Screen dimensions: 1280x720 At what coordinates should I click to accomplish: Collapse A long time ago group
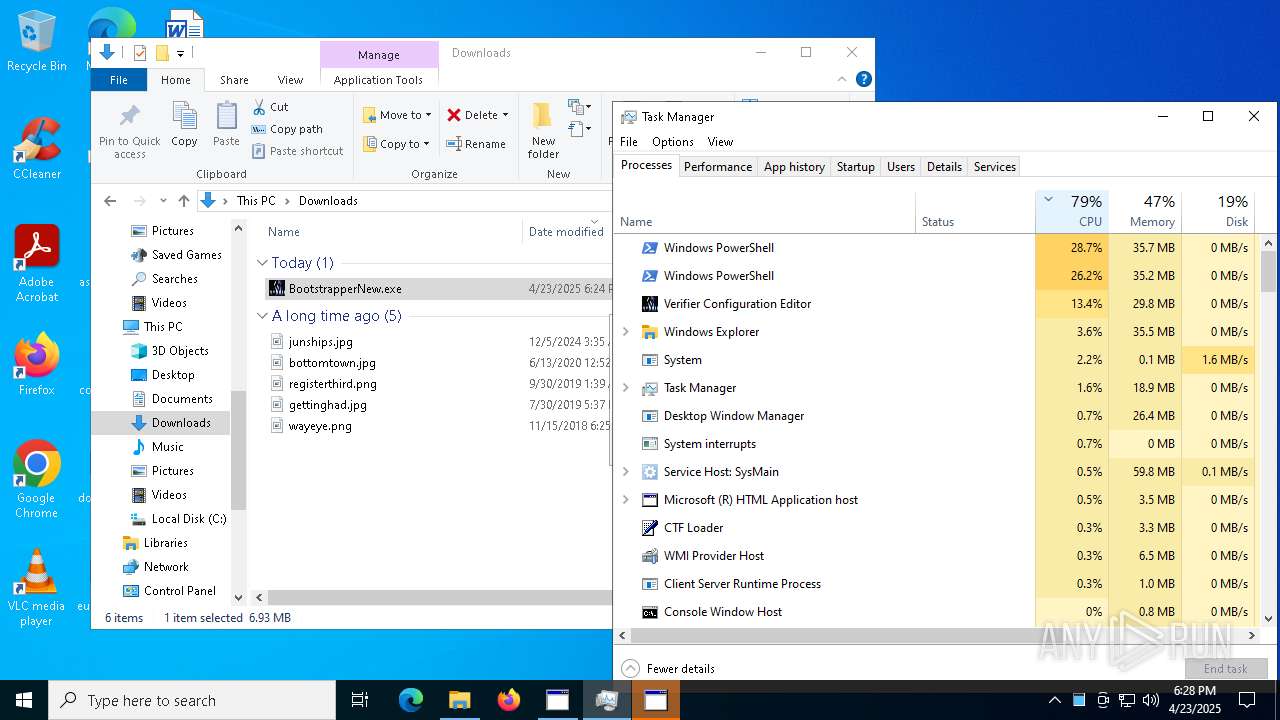[x=262, y=316]
